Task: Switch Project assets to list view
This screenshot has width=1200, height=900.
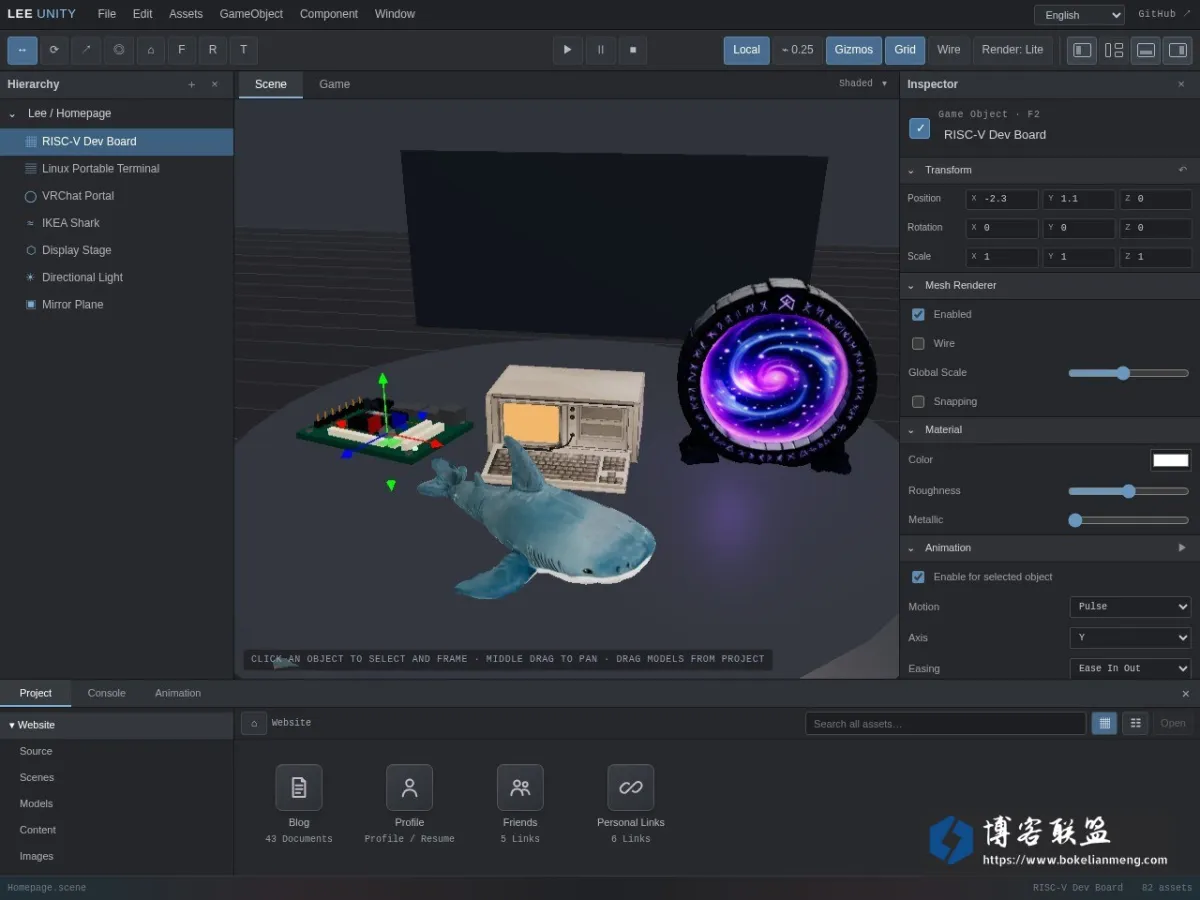Action: pyautogui.click(x=1135, y=723)
